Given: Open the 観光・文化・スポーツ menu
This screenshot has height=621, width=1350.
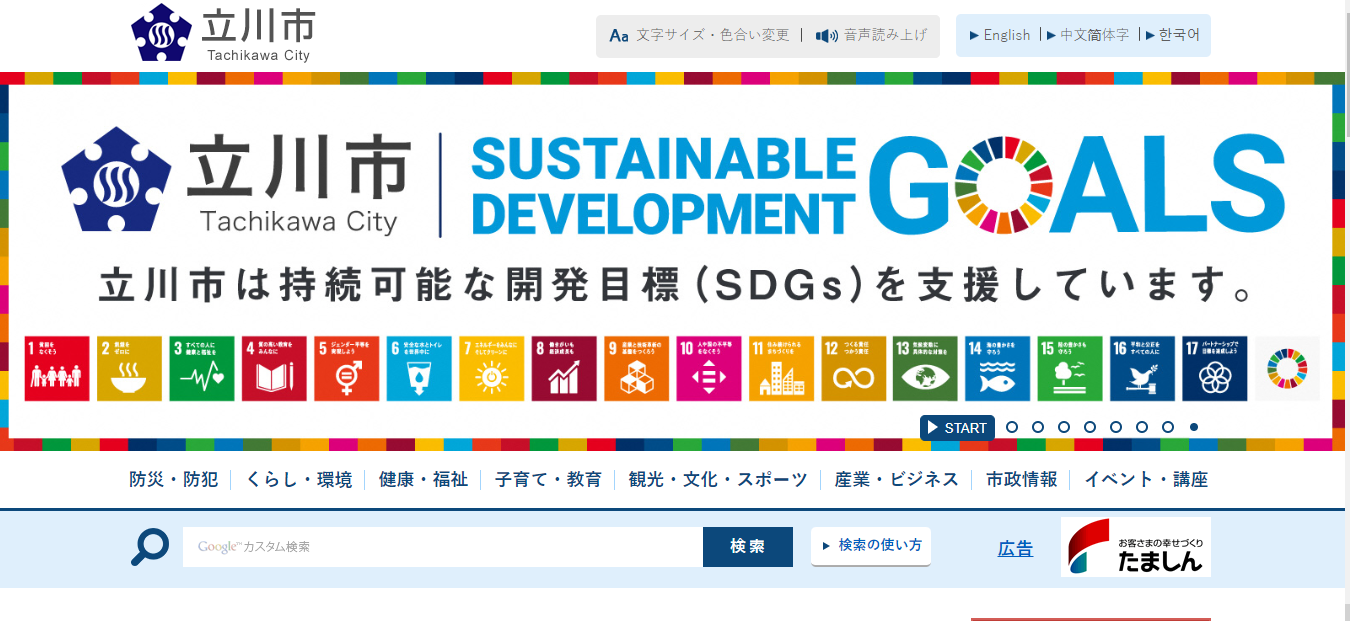Looking at the screenshot, I should (718, 480).
